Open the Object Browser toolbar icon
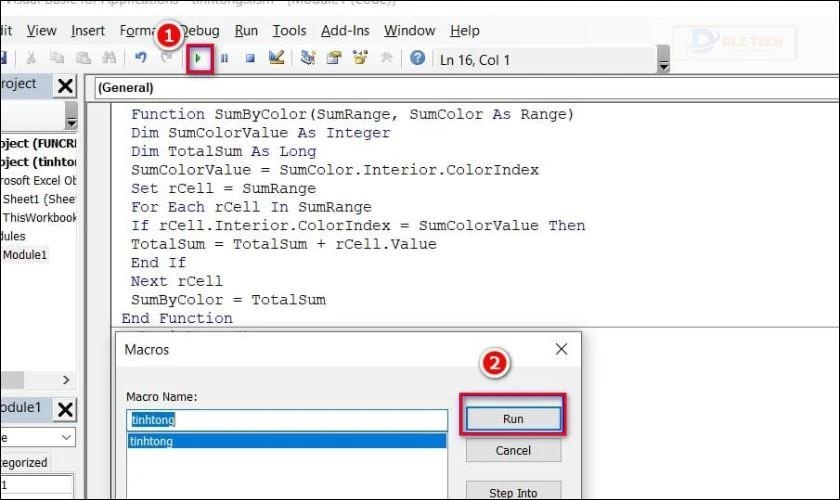The image size is (840, 500). click(x=361, y=57)
